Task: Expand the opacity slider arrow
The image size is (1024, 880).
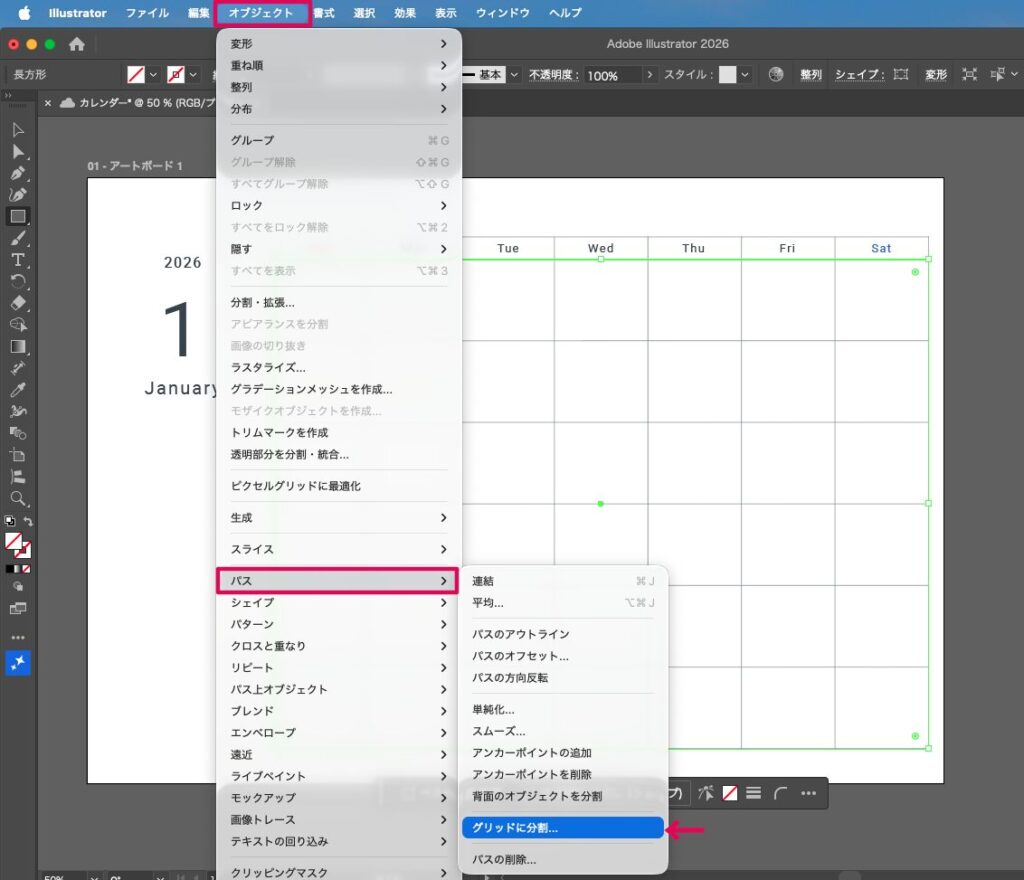Action: [650, 75]
